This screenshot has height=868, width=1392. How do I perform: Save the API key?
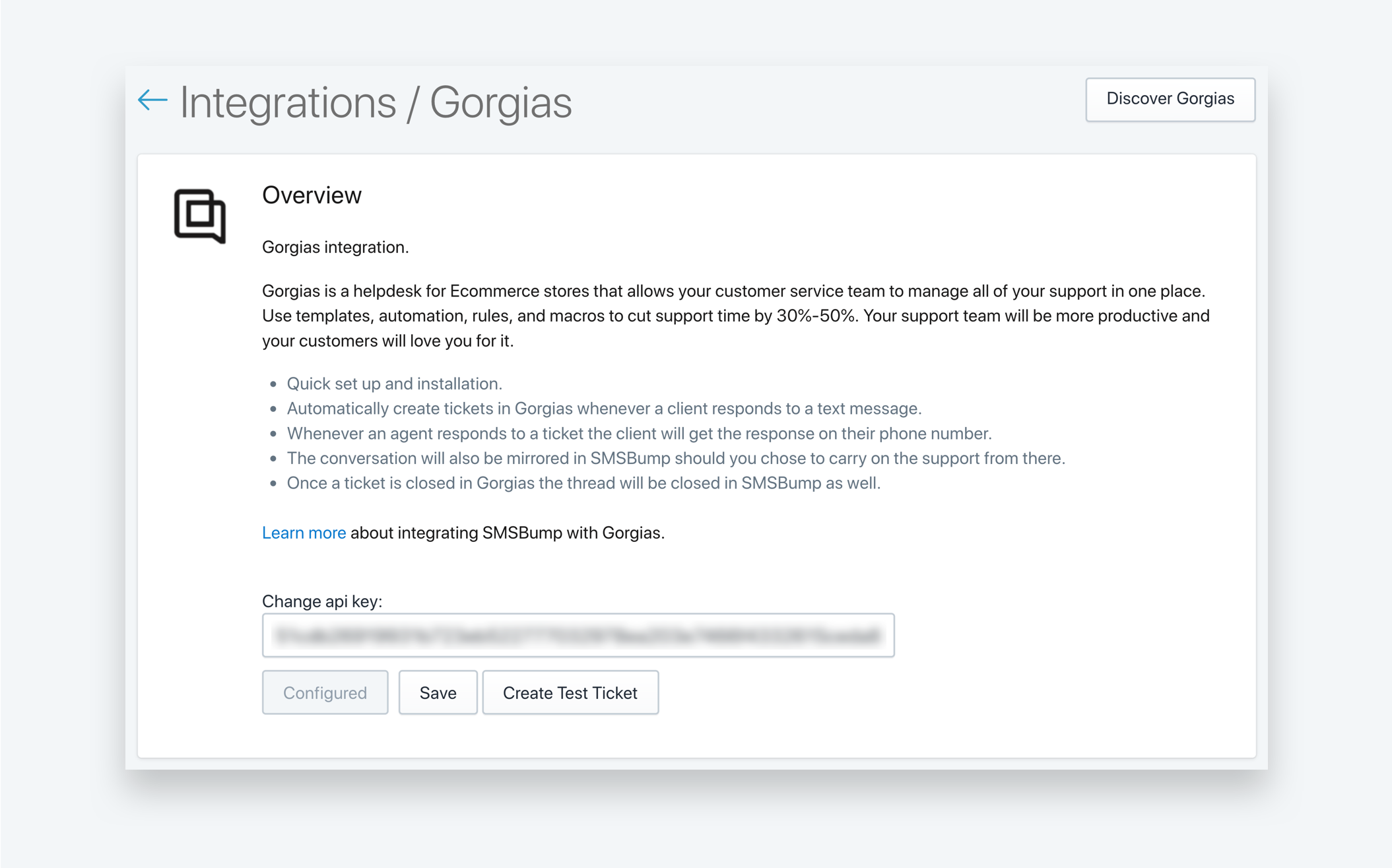click(x=438, y=692)
